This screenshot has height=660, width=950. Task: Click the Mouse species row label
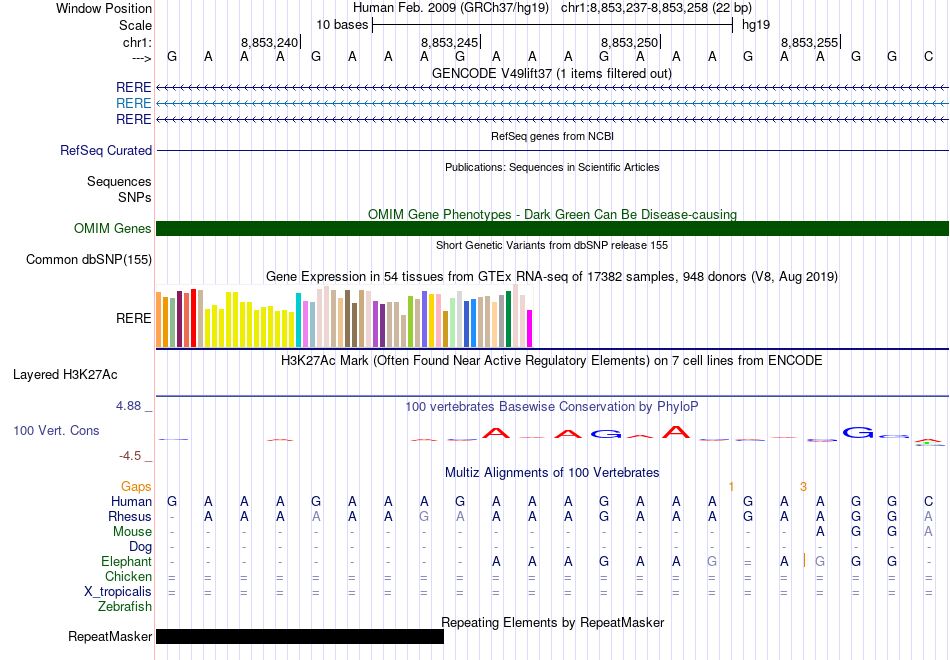coord(132,532)
